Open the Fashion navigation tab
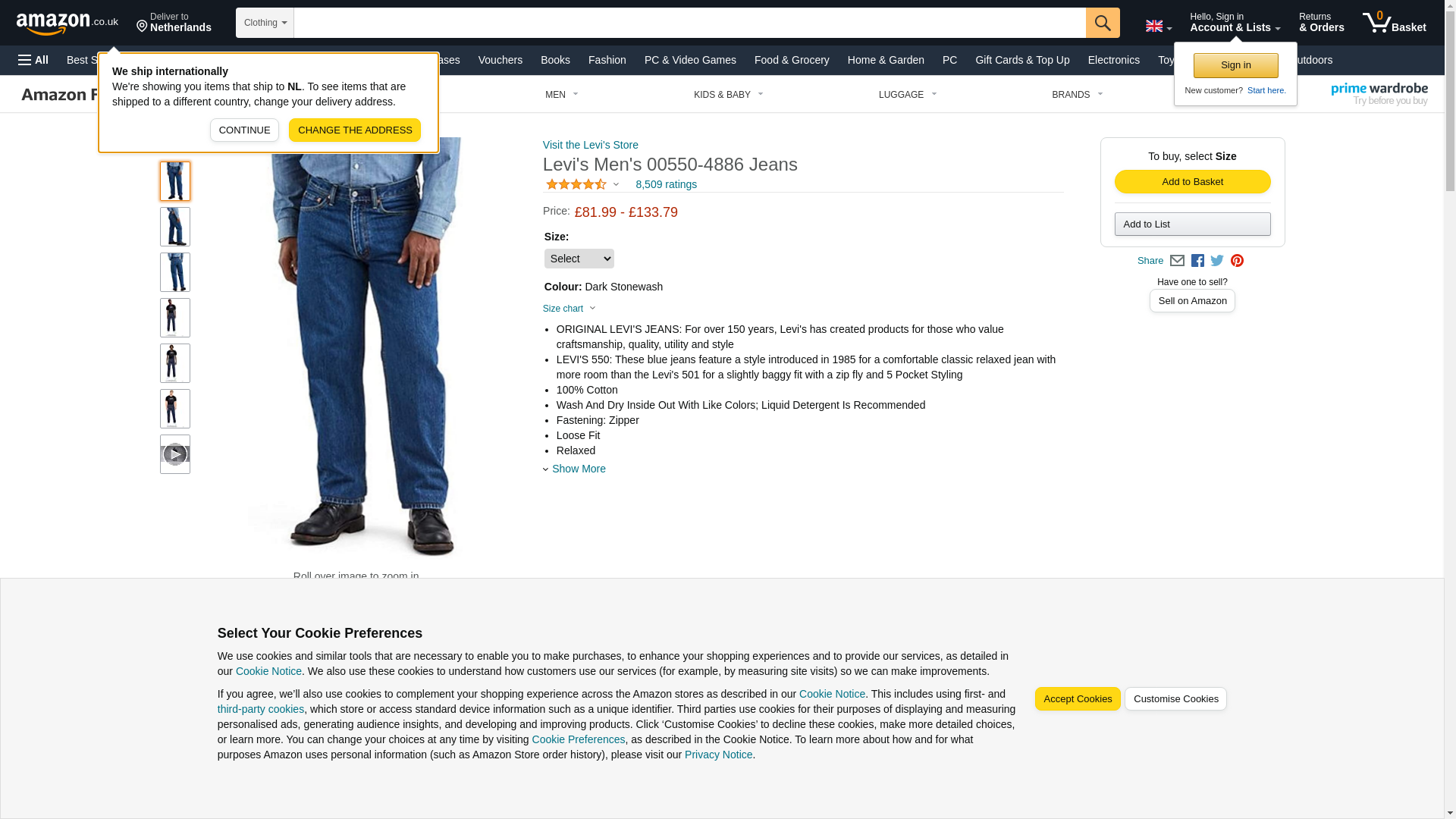The height and width of the screenshot is (819, 1456). pyautogui.click(x=607, y=60)
